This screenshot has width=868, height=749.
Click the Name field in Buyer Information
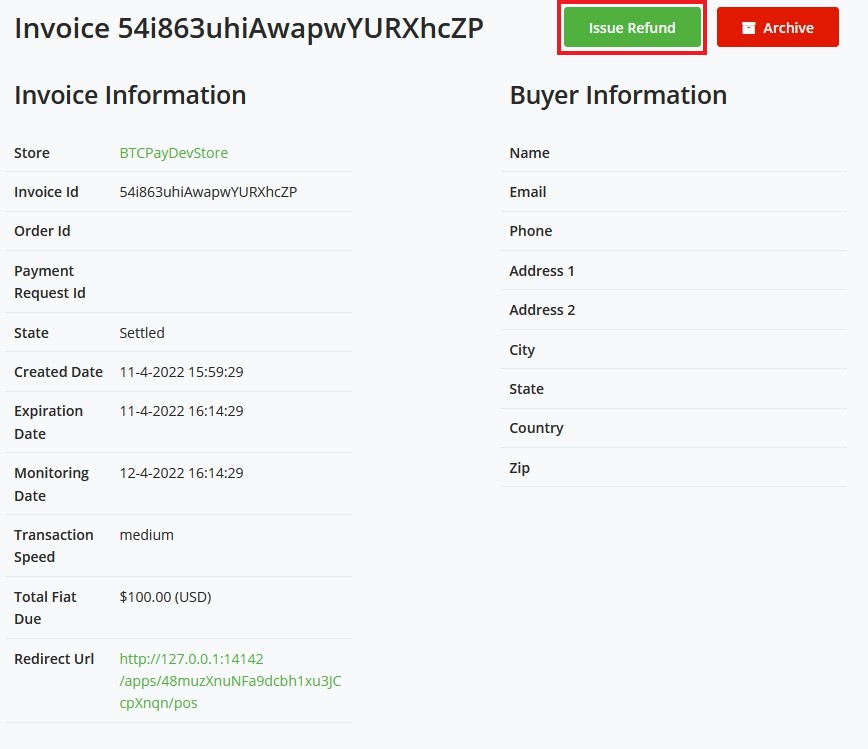pyautogui.click(x=529, y=153)
